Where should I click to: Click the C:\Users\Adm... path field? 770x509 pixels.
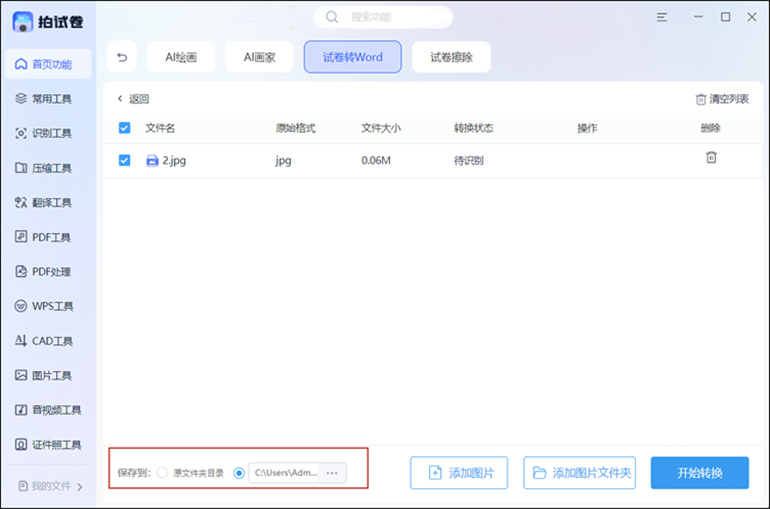285,473
